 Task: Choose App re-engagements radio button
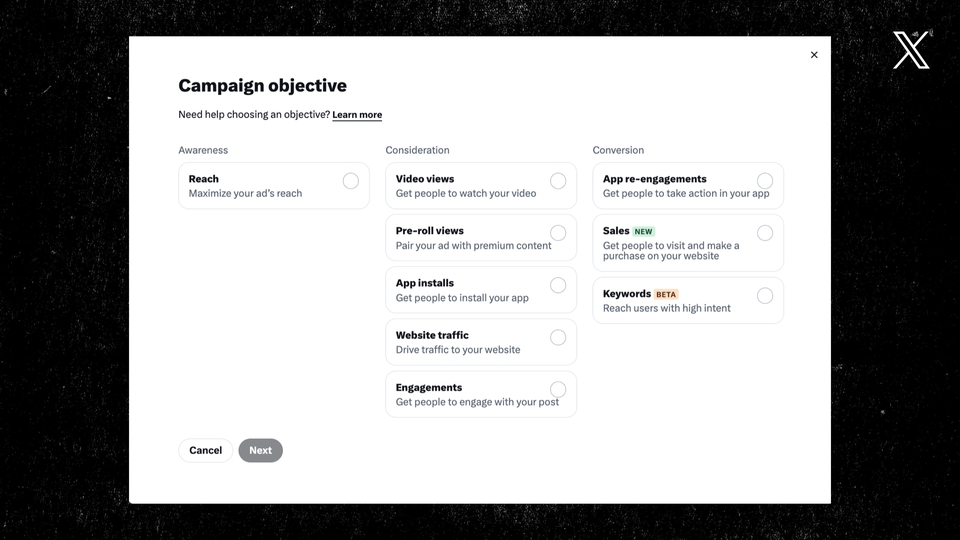(765, 181)
